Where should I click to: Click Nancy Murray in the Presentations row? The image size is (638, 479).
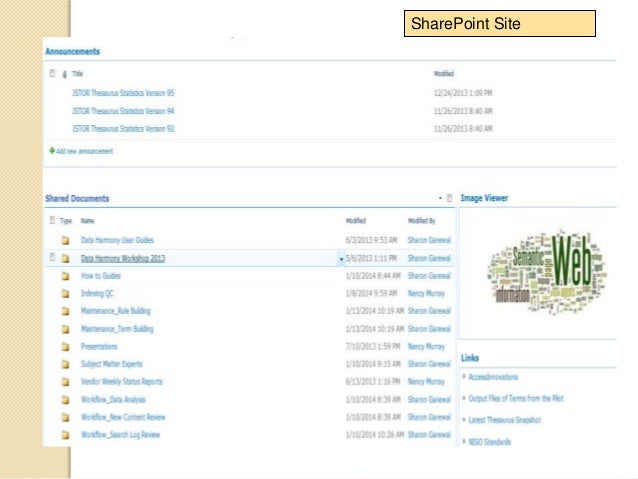(x=426, y=346)
